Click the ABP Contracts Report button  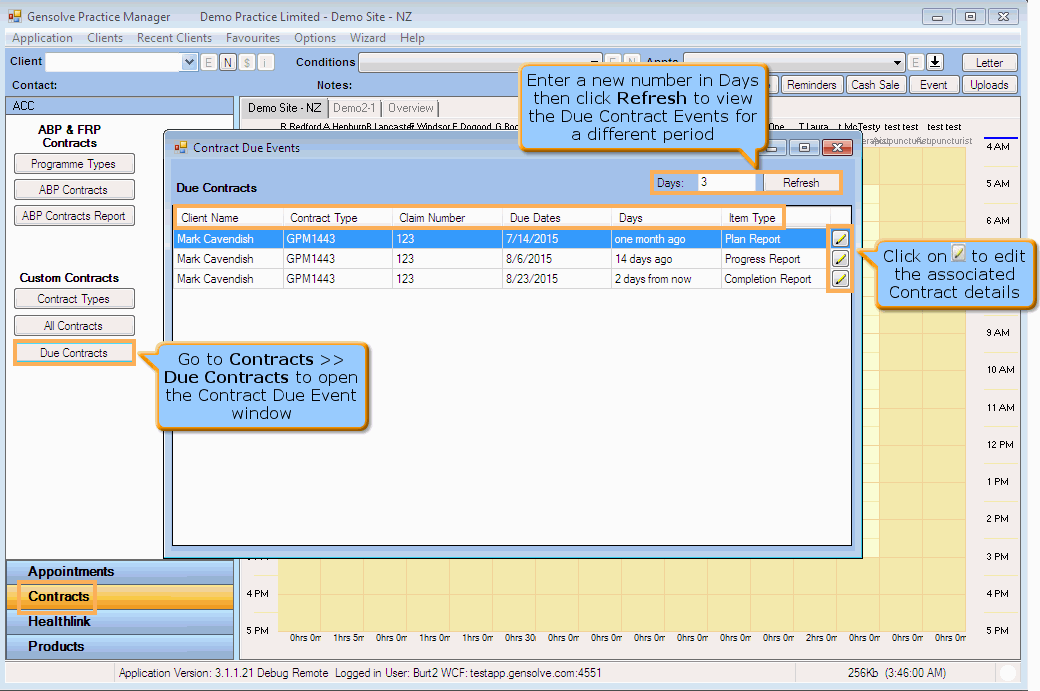point(74,216)
